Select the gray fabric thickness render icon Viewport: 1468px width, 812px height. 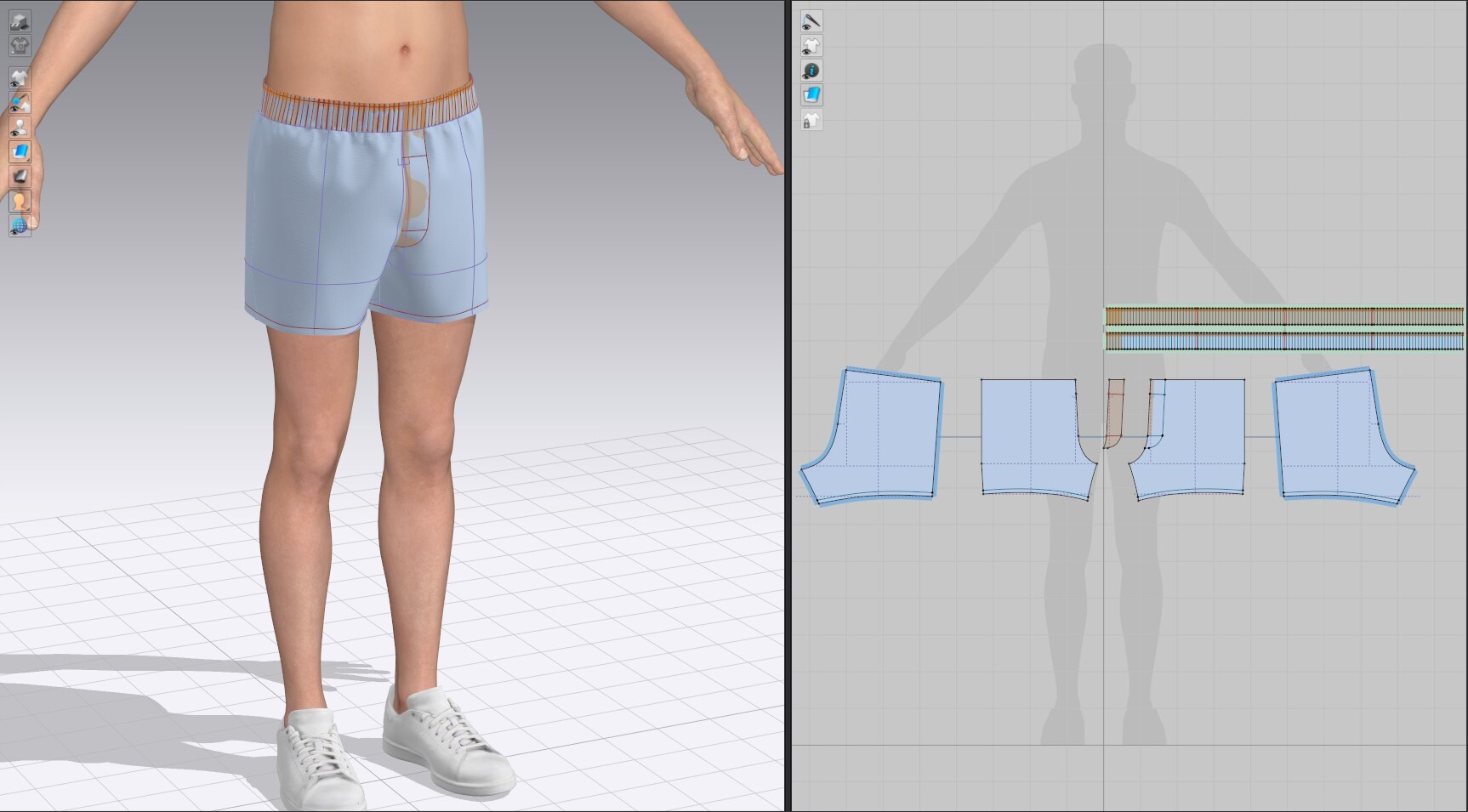20,177
